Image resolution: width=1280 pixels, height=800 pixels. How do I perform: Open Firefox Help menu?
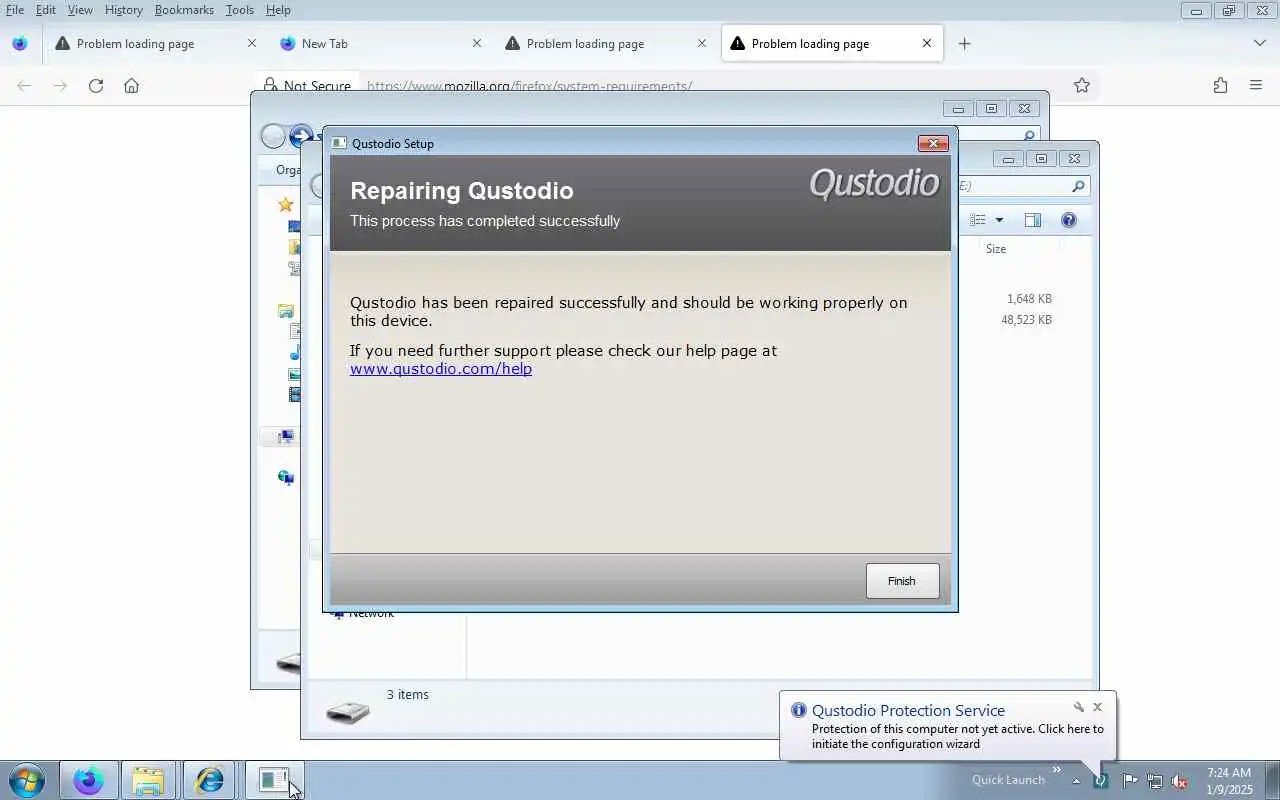278,10
